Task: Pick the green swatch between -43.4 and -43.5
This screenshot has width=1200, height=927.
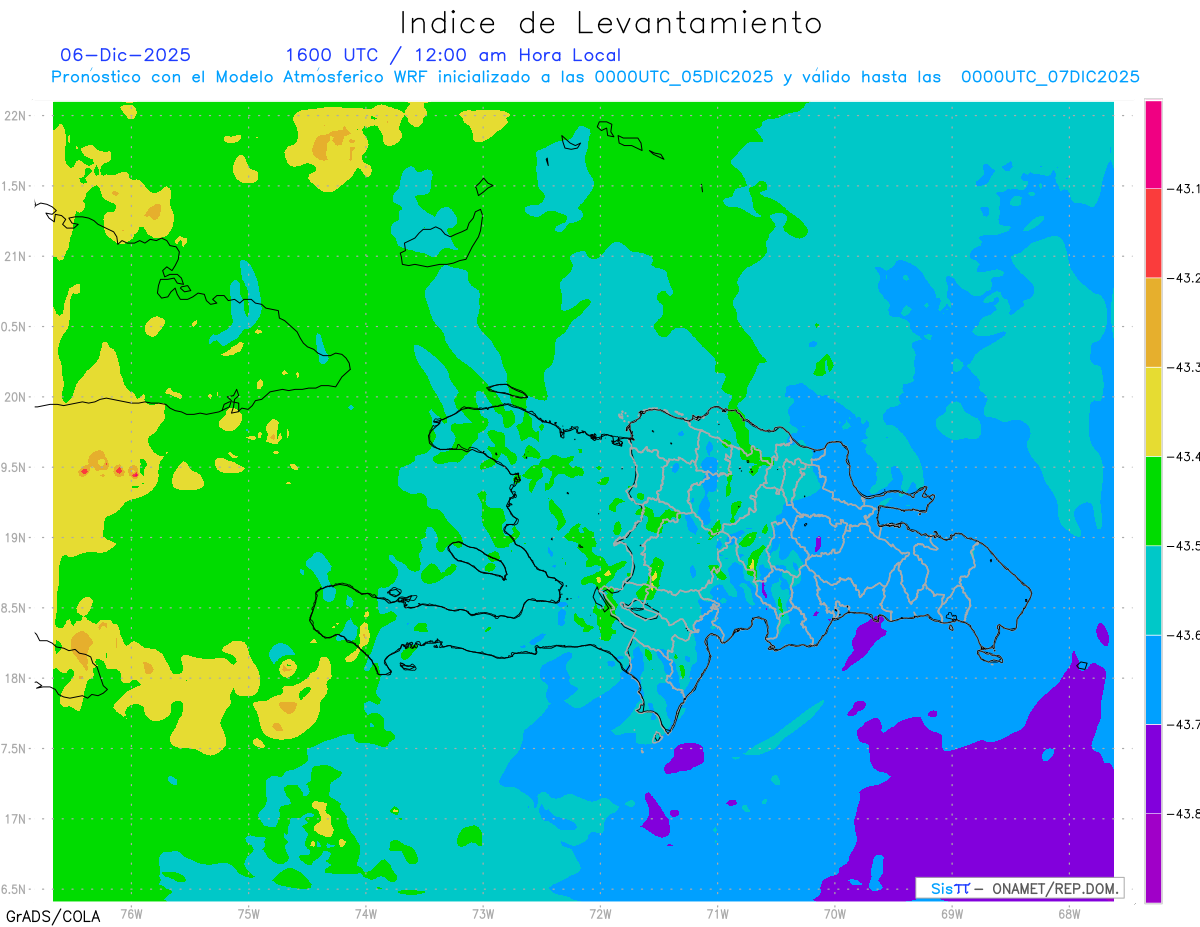Action: 1153,500
